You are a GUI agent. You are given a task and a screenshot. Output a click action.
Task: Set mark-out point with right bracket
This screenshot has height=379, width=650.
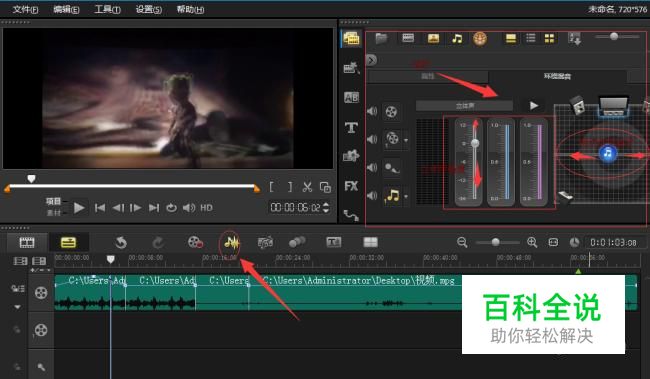(290, 187)
